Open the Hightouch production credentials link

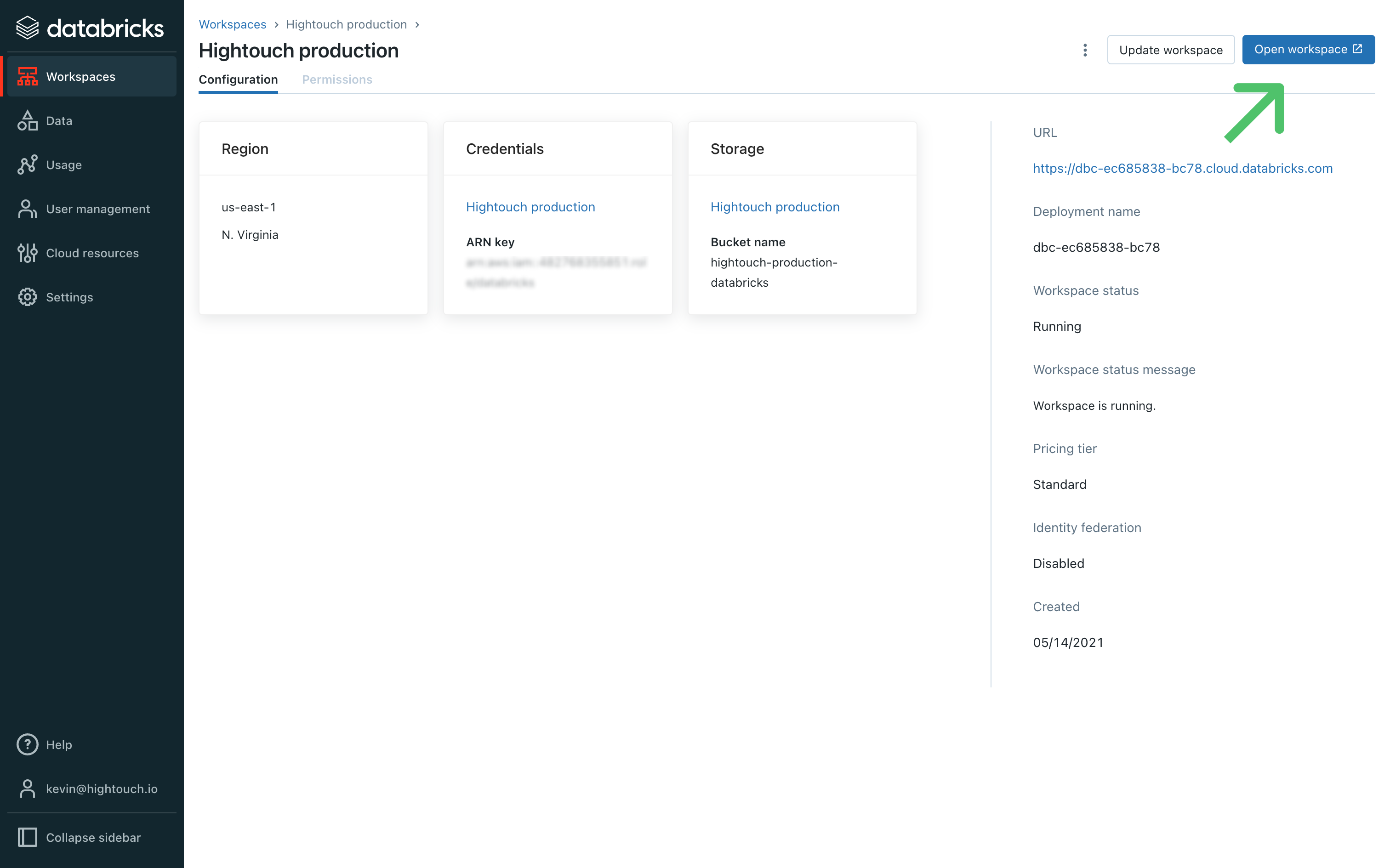tap(530, 207)
